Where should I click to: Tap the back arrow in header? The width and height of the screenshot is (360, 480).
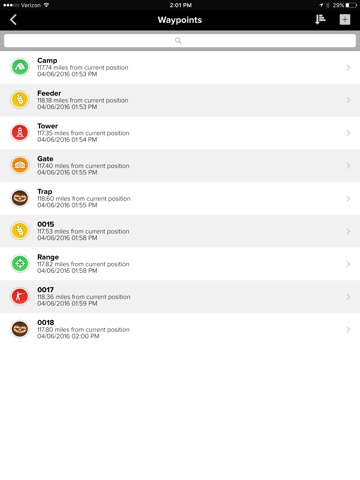click(x=13, y=20)
